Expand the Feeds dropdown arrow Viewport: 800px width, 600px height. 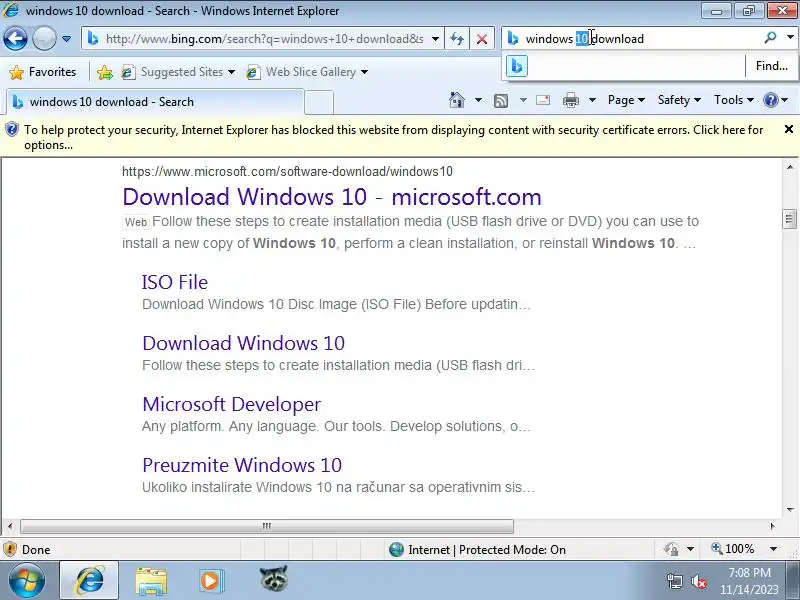point(523,100)
